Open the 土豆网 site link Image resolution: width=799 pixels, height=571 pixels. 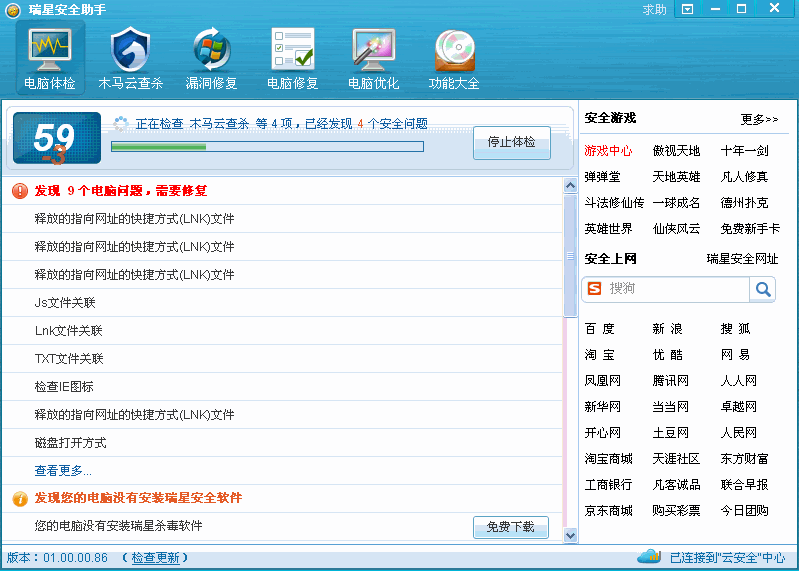coord(671,433)
